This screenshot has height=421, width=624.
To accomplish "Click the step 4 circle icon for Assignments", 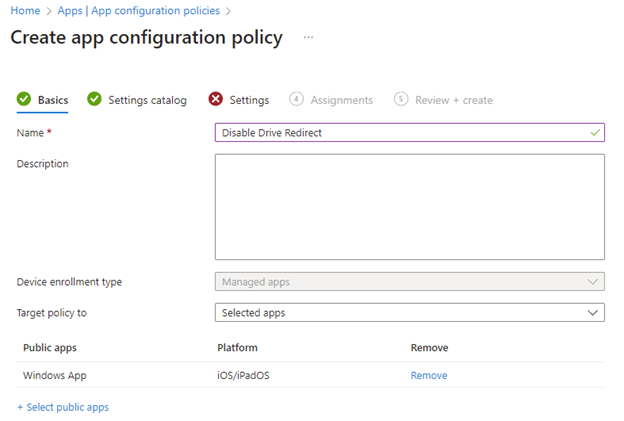I will [296, 100].
